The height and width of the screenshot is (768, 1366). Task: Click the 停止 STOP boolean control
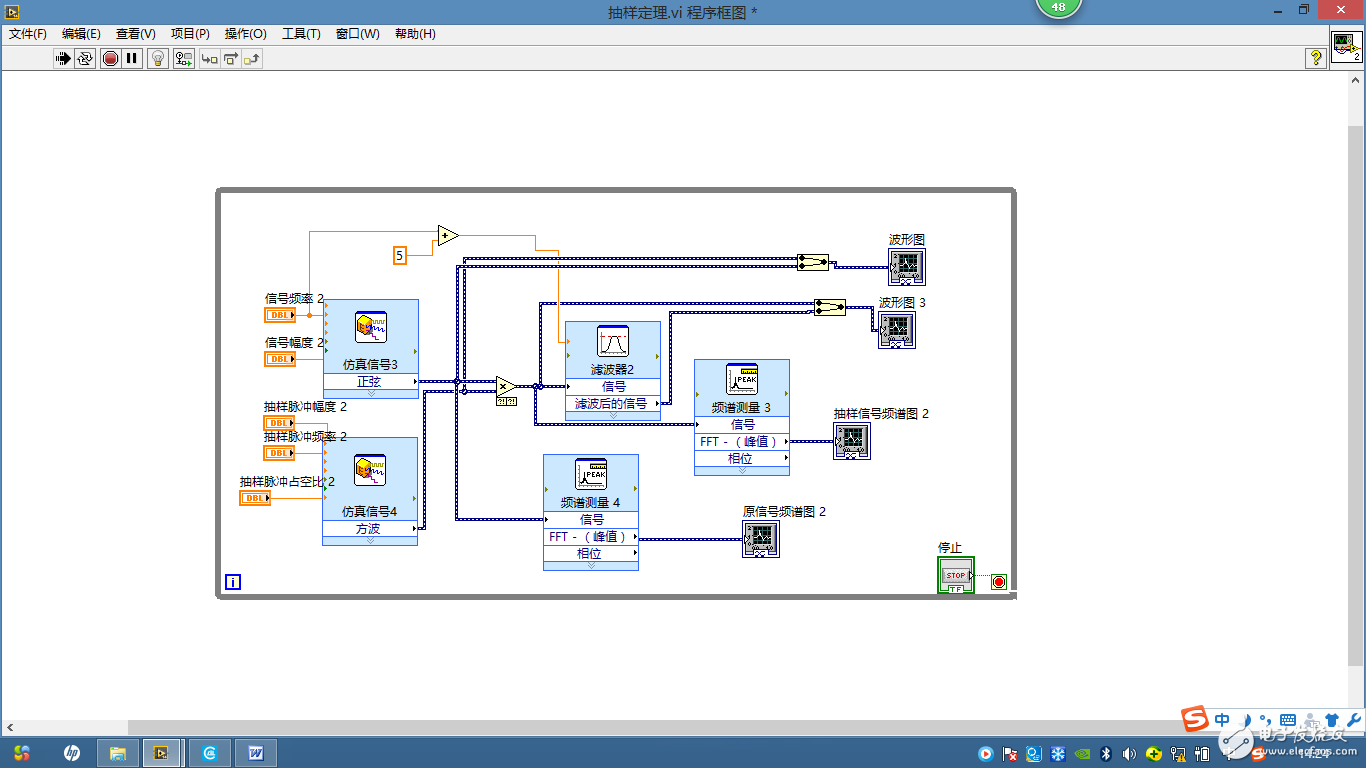pyautogui.click(x=956, y=575)
